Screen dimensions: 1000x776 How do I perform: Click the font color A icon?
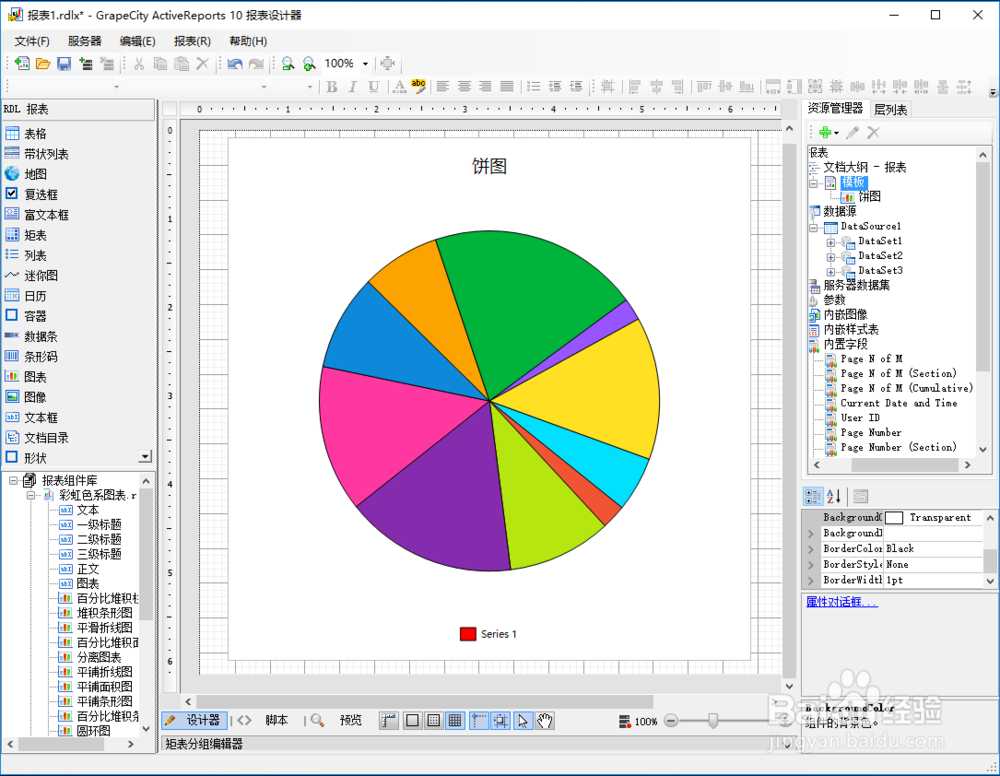click(x=399, y=86)
